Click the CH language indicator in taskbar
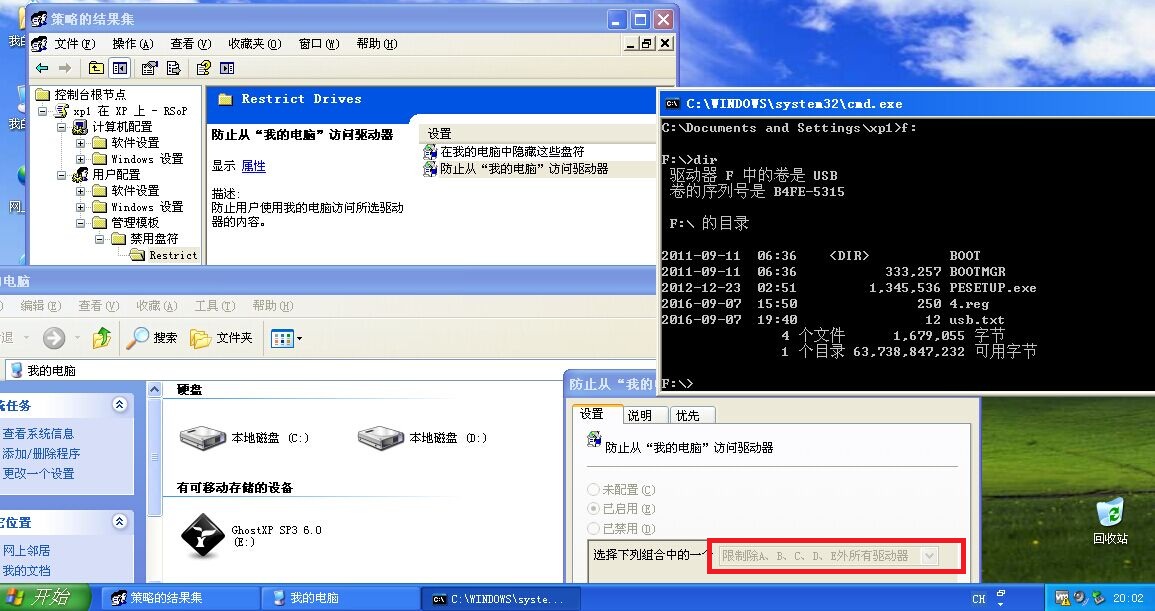1155x611 pixels. (x=978, y=598)
